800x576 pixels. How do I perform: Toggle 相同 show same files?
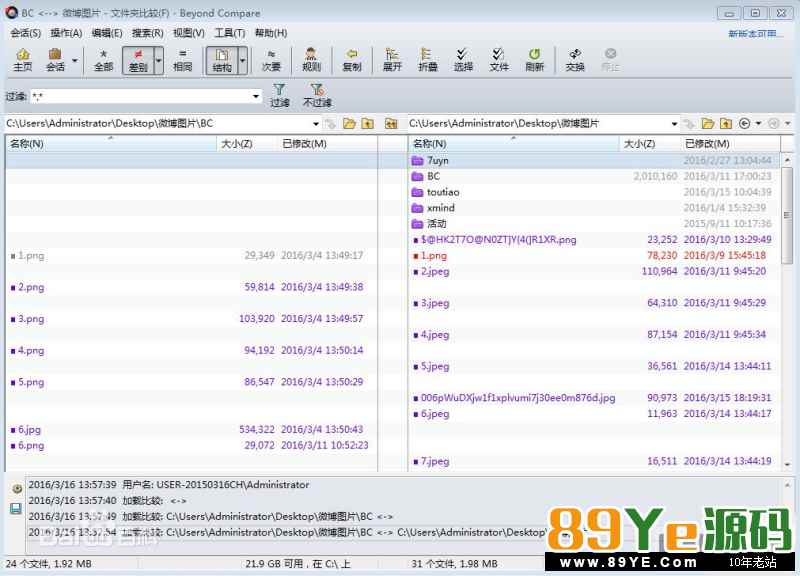182,60
